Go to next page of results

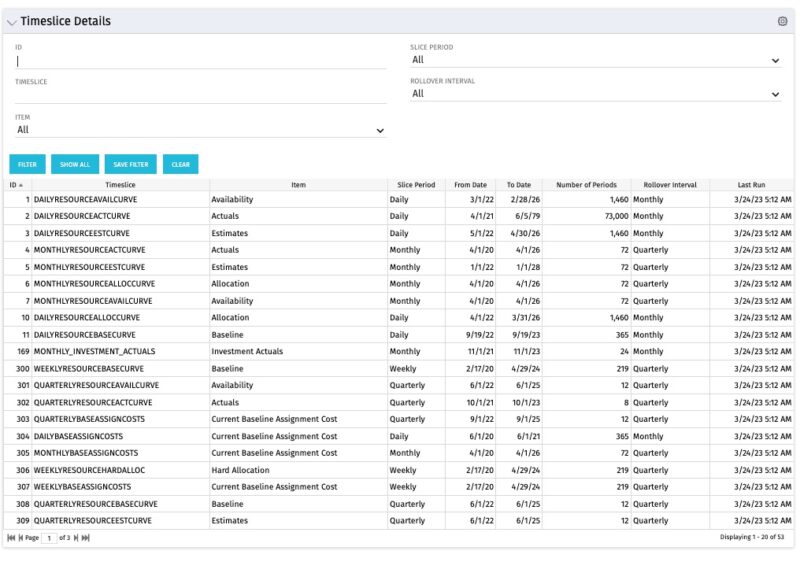point(76,538)
